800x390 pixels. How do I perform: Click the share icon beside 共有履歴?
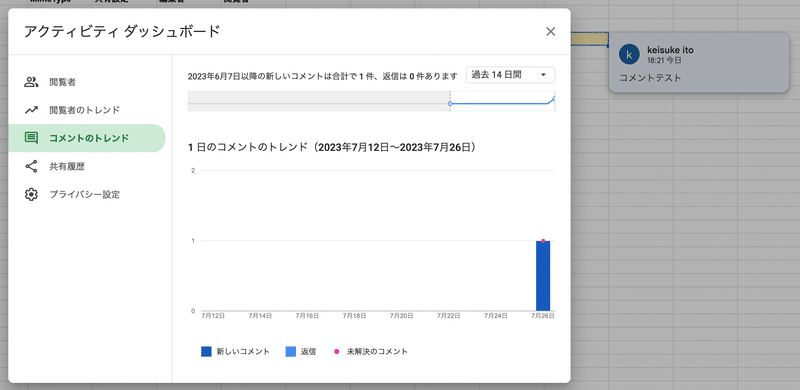pyautogui.click(x=31, y=166)
